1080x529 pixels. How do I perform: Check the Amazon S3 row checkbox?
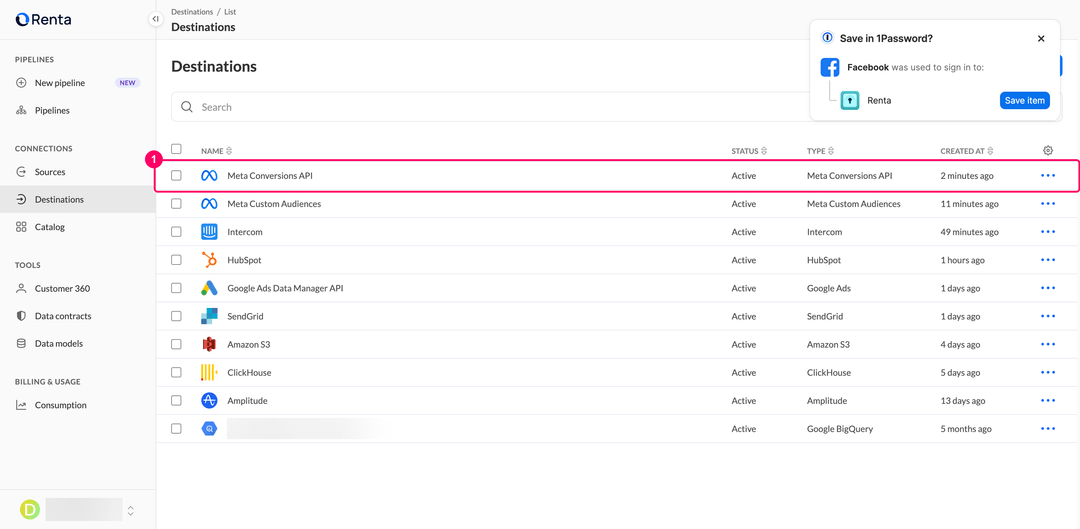176,344
